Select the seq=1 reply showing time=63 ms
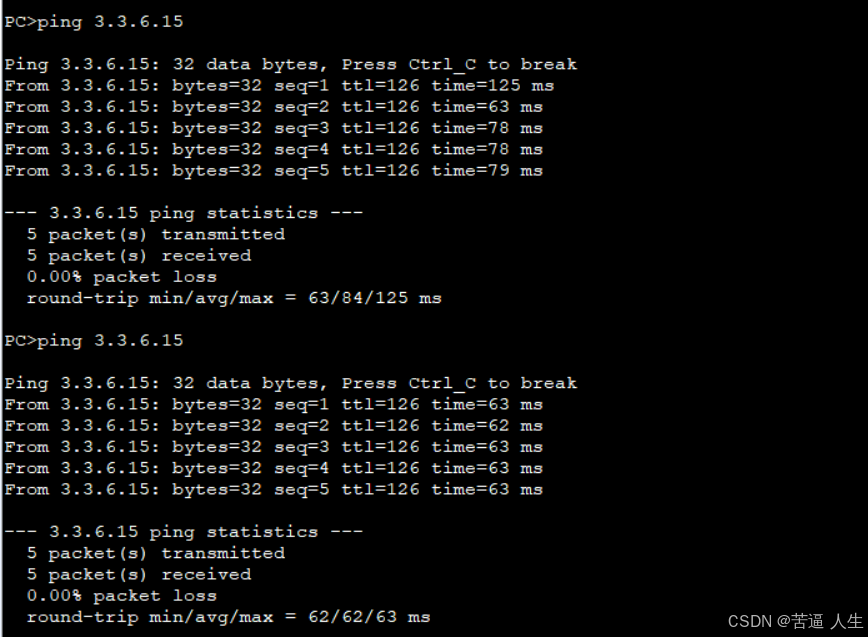 click(x=273, y=405)
